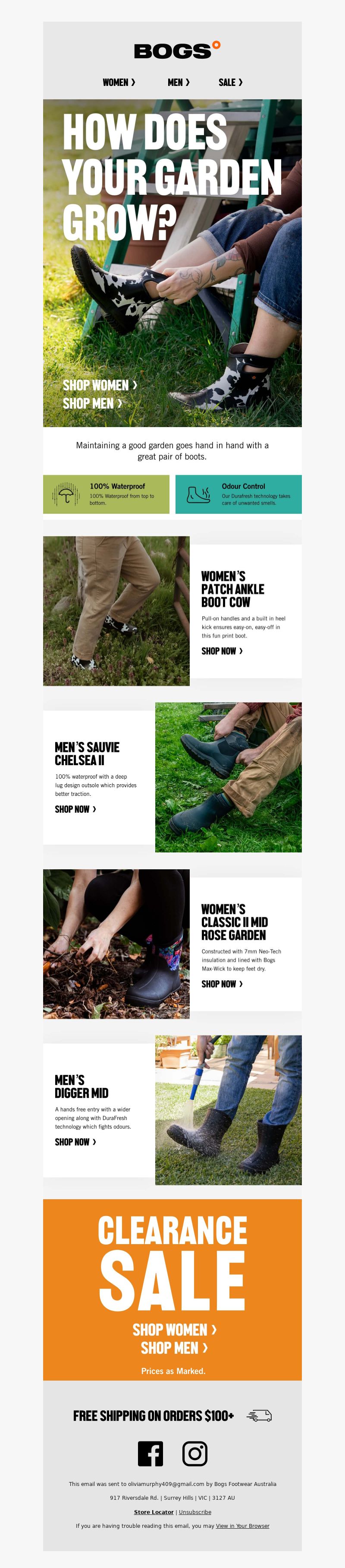Click the umbrella waterproof icon
The image size is (345, 1568).
click(x=66, y=494)
